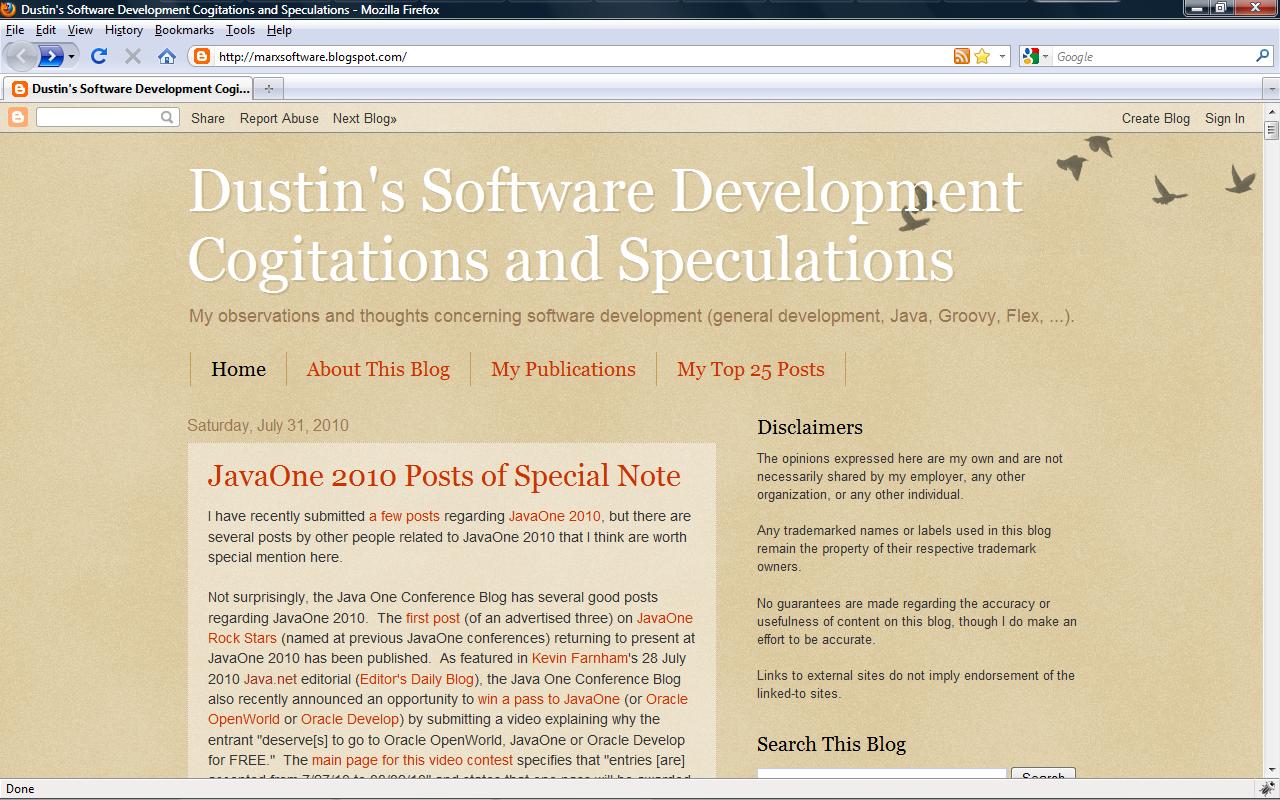The width and height of the screenshot is (1280, 800).
Task: Stop loading with the X icon
Action: pos(132,56)
